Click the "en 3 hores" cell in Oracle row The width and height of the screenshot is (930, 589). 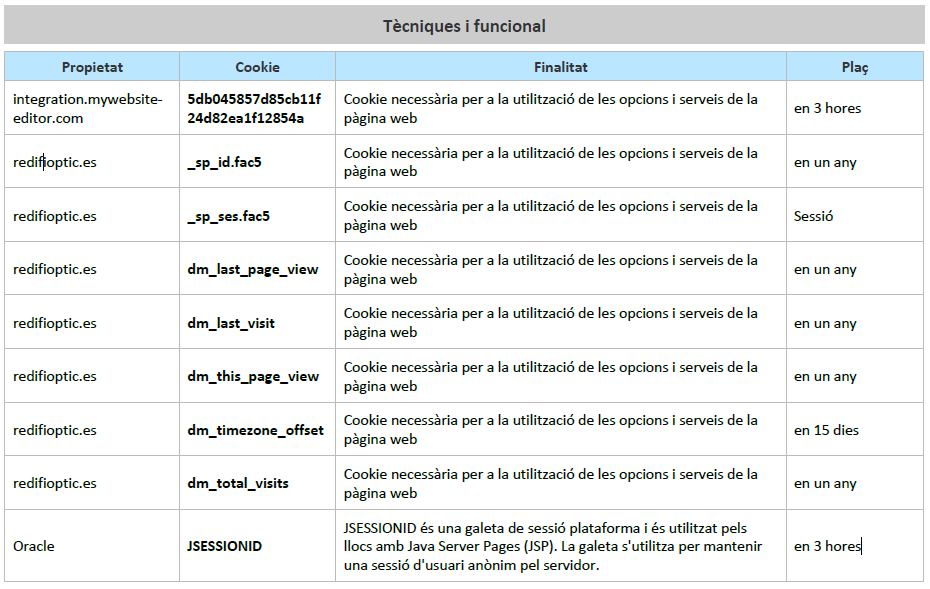[827, 546]
